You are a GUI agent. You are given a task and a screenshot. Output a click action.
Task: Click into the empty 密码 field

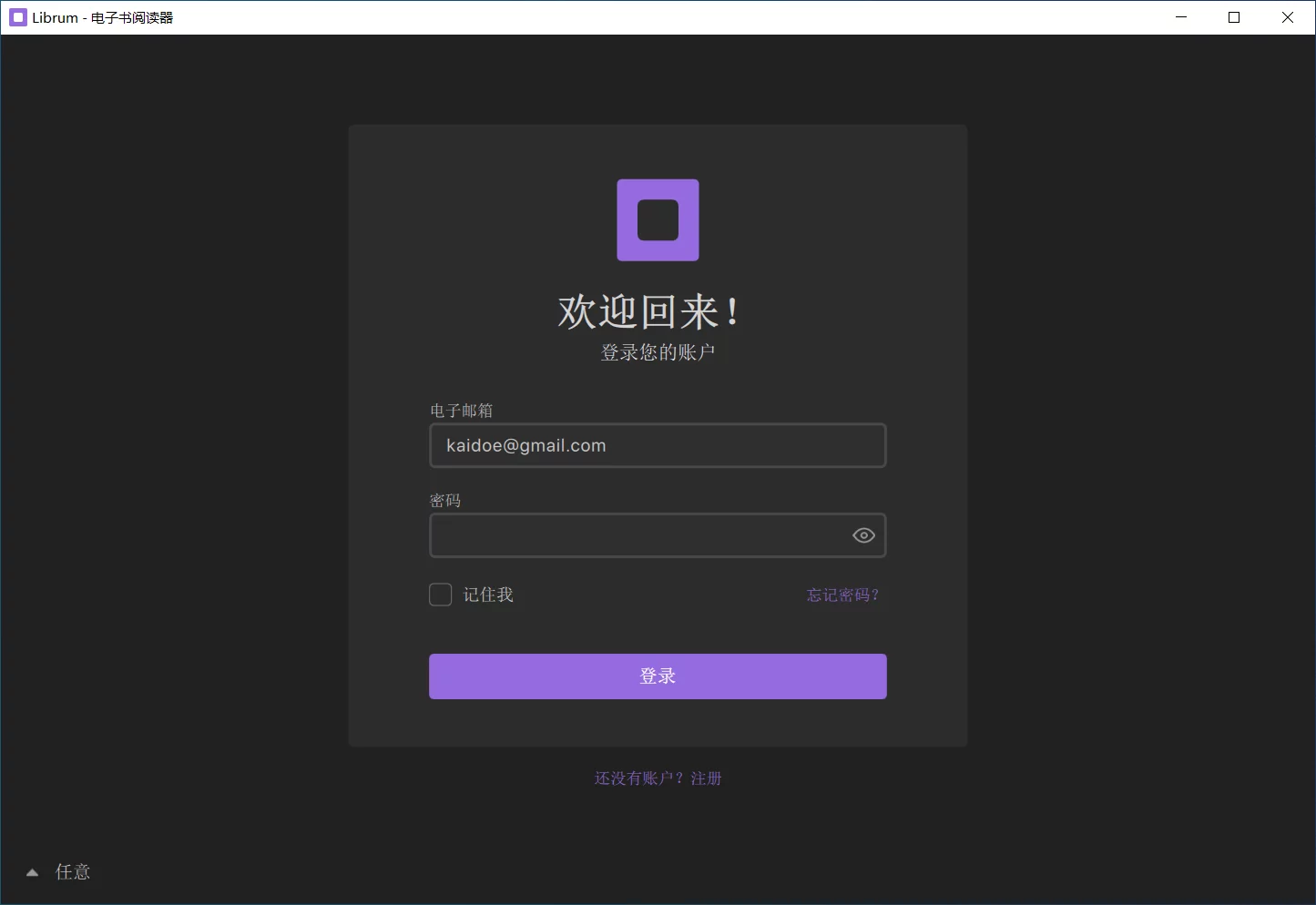(x=638, y=535)
